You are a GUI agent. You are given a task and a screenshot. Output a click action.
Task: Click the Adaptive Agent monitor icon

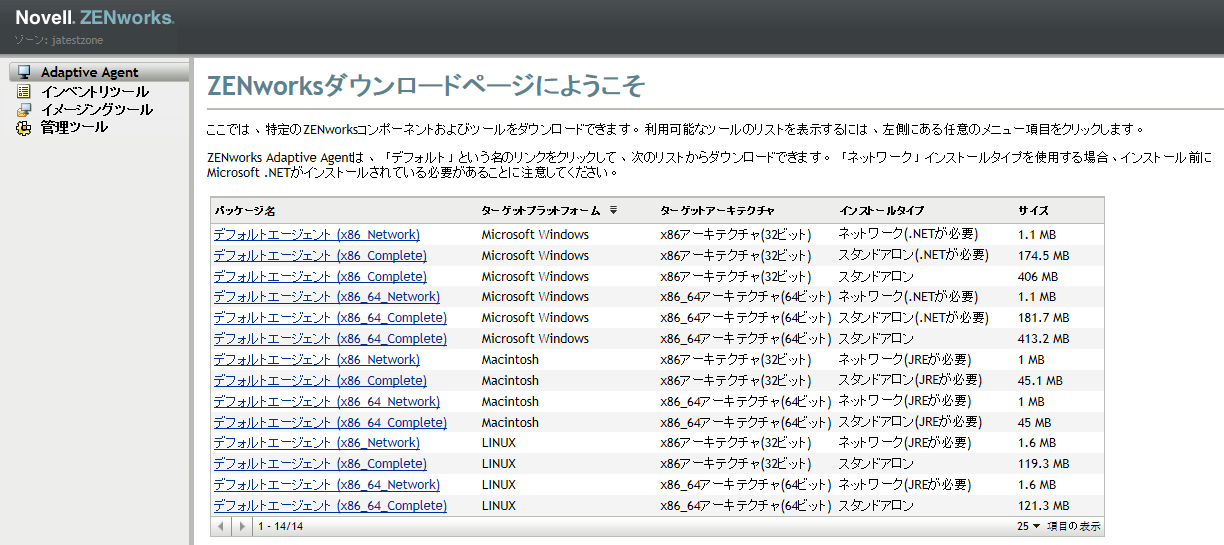(x=24, y=73)
